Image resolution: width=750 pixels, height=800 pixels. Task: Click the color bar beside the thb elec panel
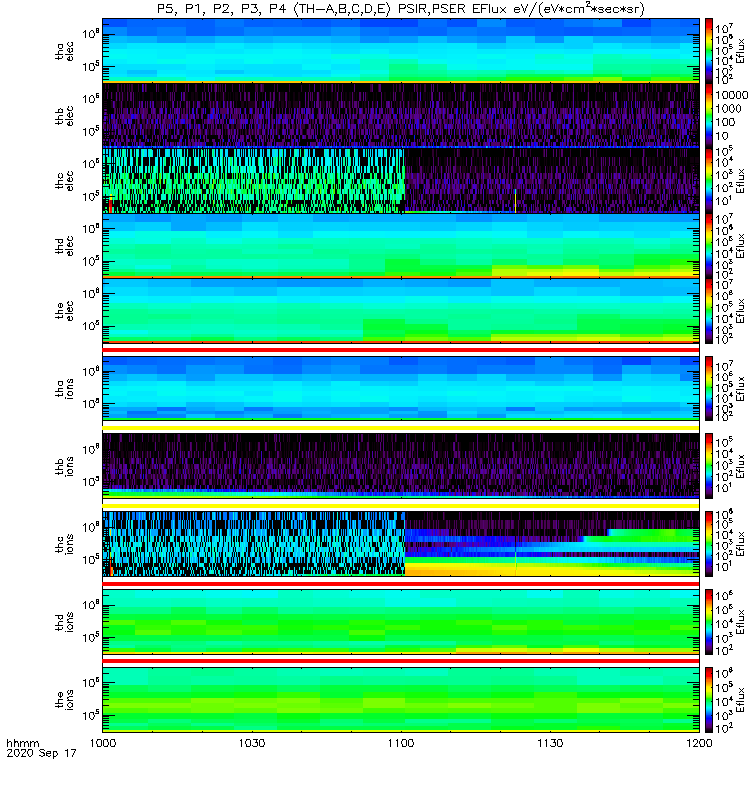point(709,115)
